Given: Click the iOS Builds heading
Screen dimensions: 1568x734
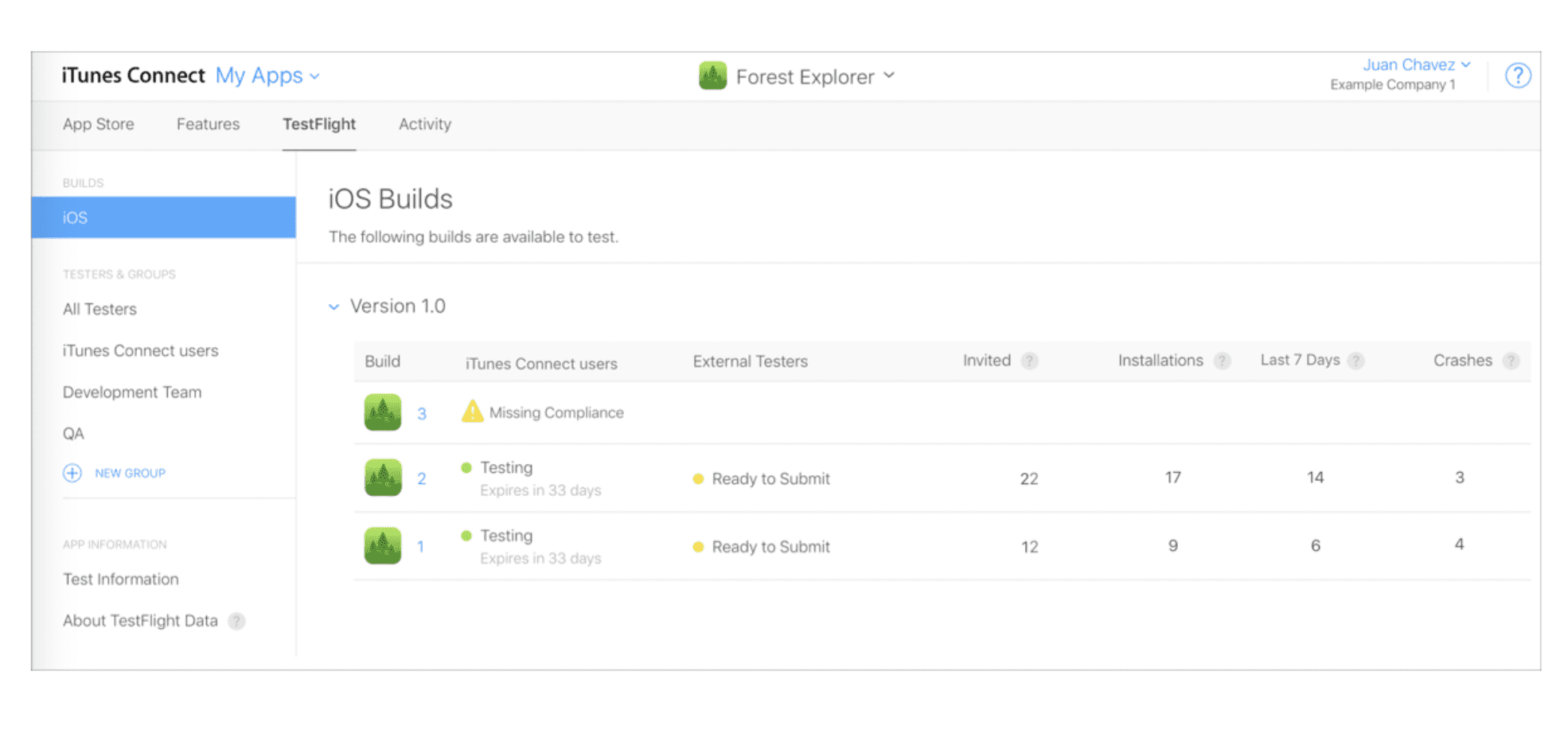Looking at the screenshot, I should 390,199.
